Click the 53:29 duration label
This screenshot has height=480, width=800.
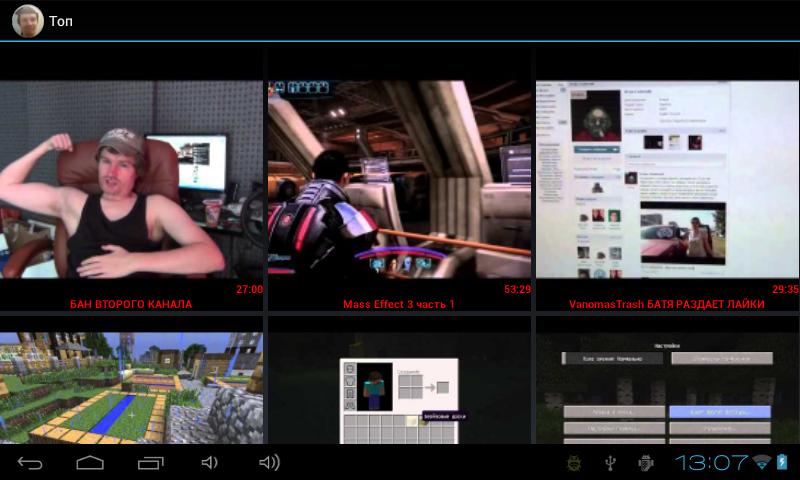517,289
